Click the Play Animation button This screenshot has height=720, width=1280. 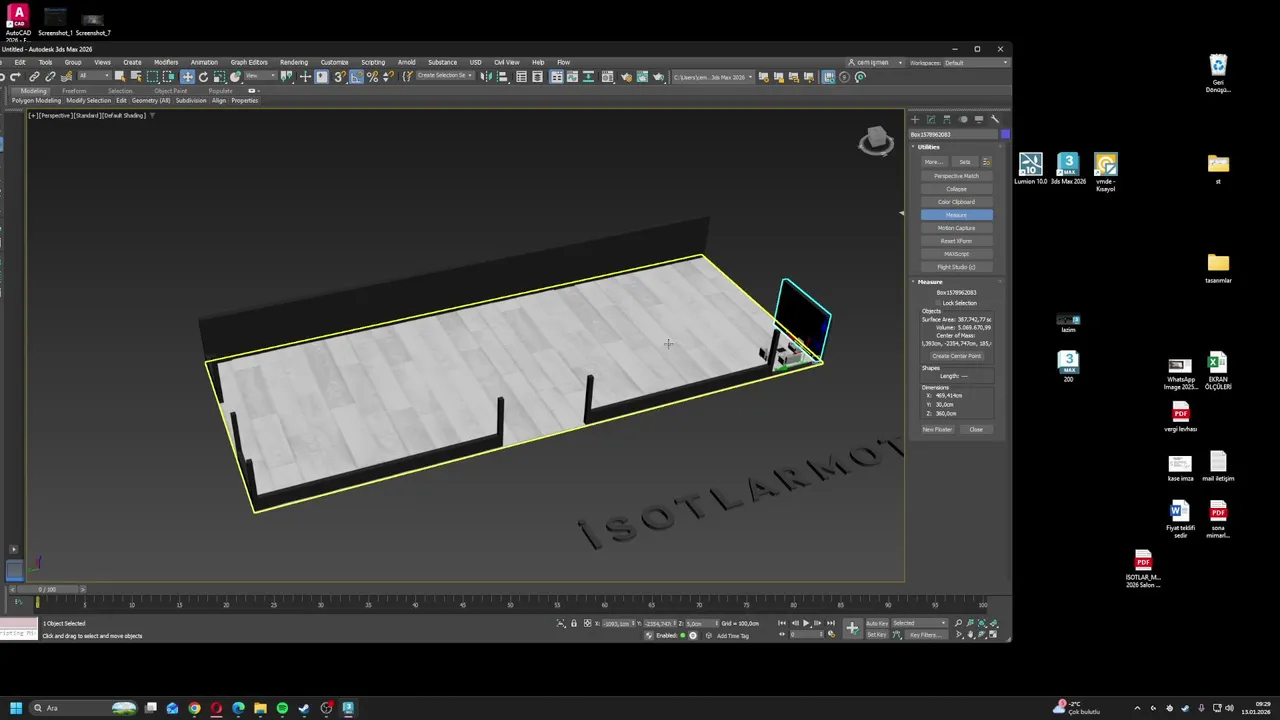click(x=806, y=623)
